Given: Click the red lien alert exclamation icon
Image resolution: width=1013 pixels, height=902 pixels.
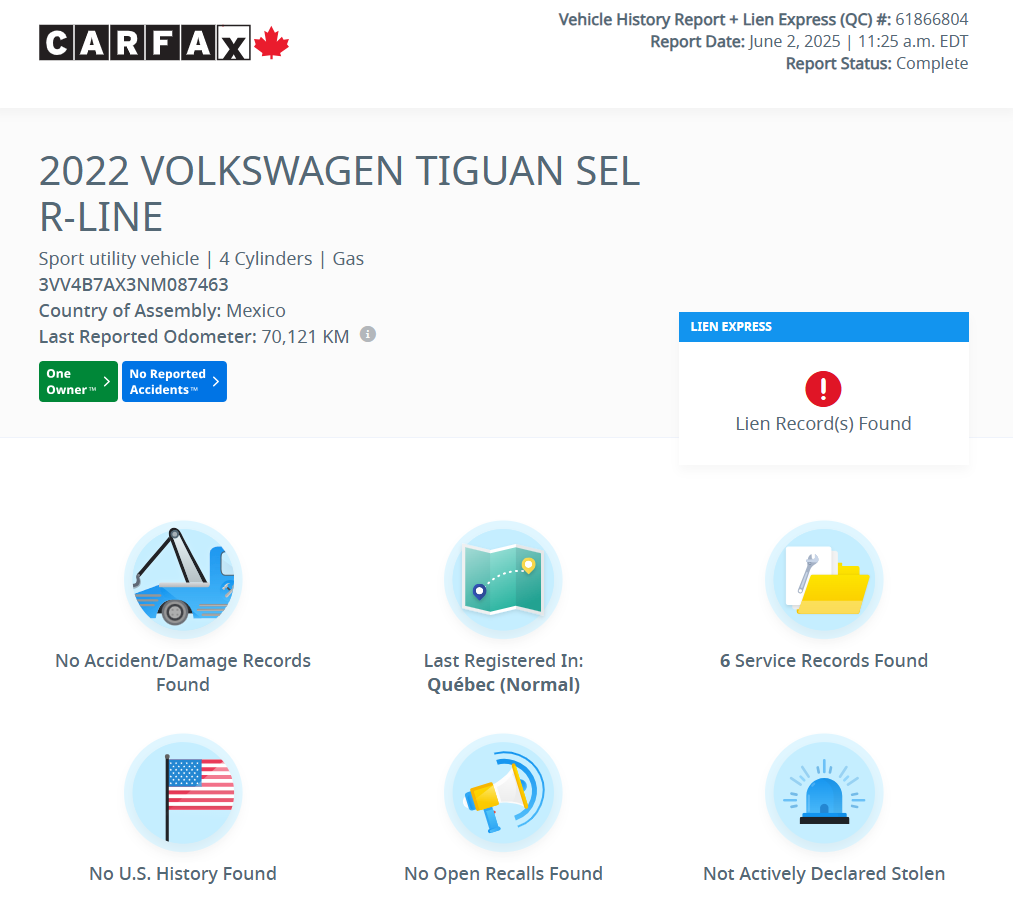Looking at the screenshot, I should pos(823,388).
